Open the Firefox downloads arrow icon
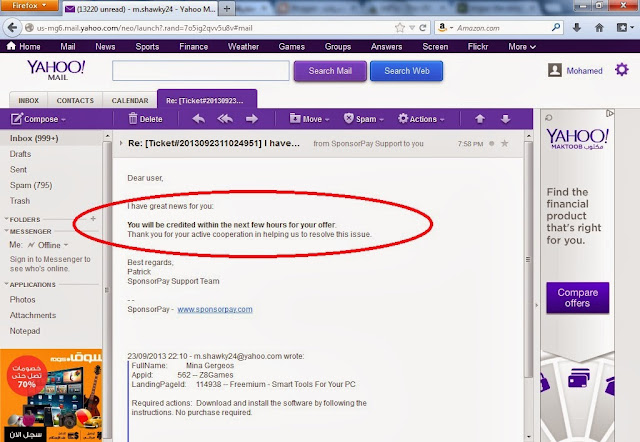This screenshot has height=442, width=640. point(576,28)
